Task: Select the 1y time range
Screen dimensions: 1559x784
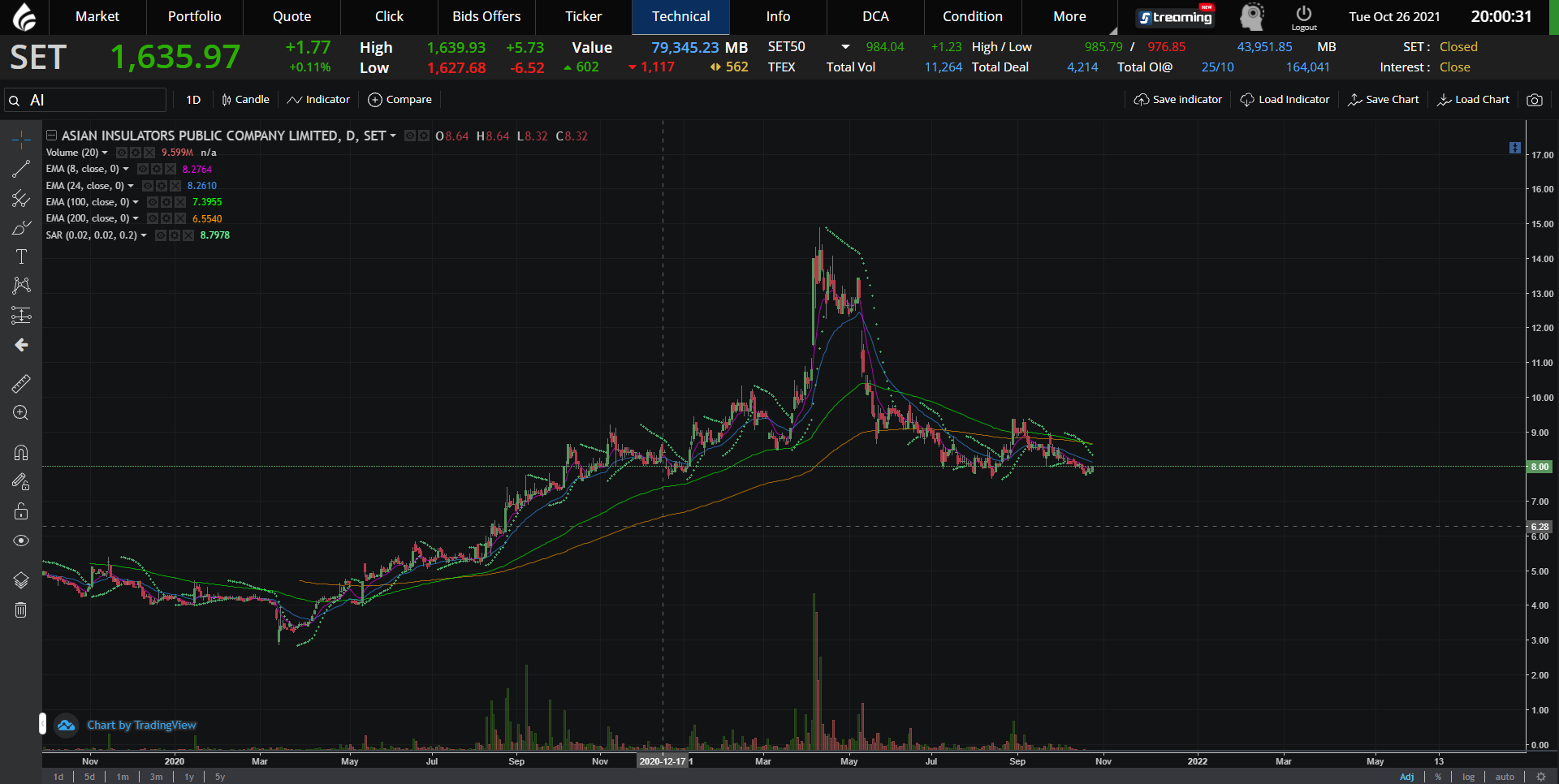Action: click(189, 777)
